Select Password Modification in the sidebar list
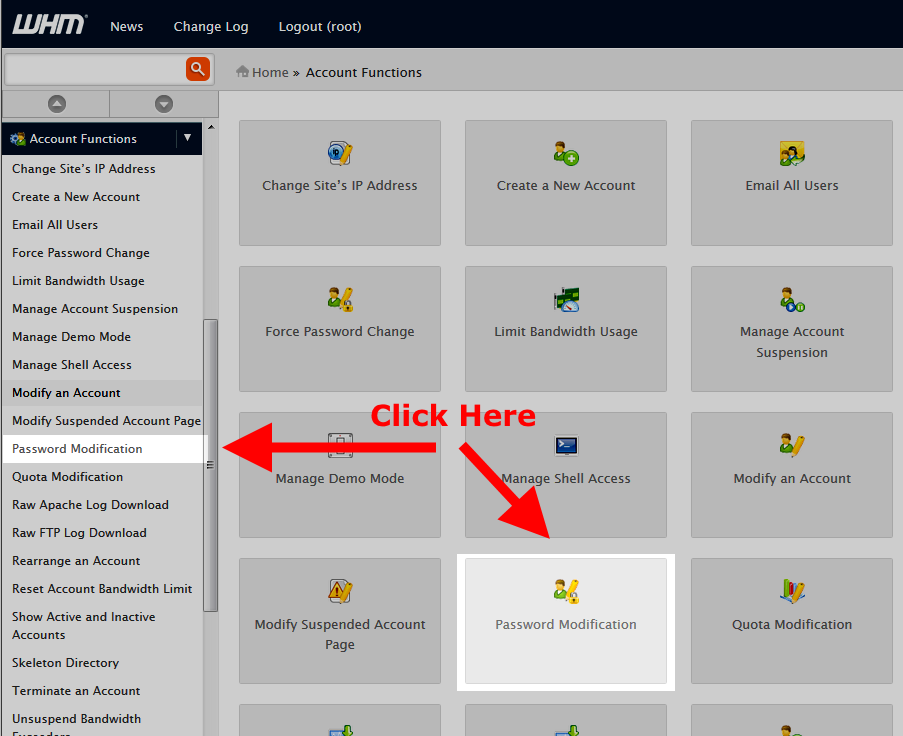 77,449
